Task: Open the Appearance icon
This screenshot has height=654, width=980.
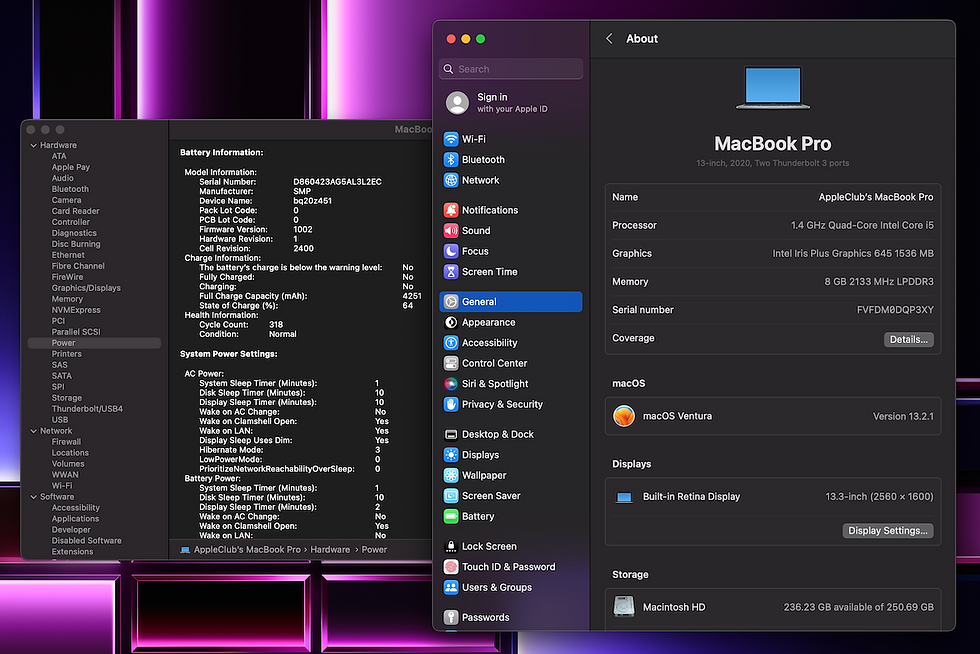Action: click(x=451, y=323)
